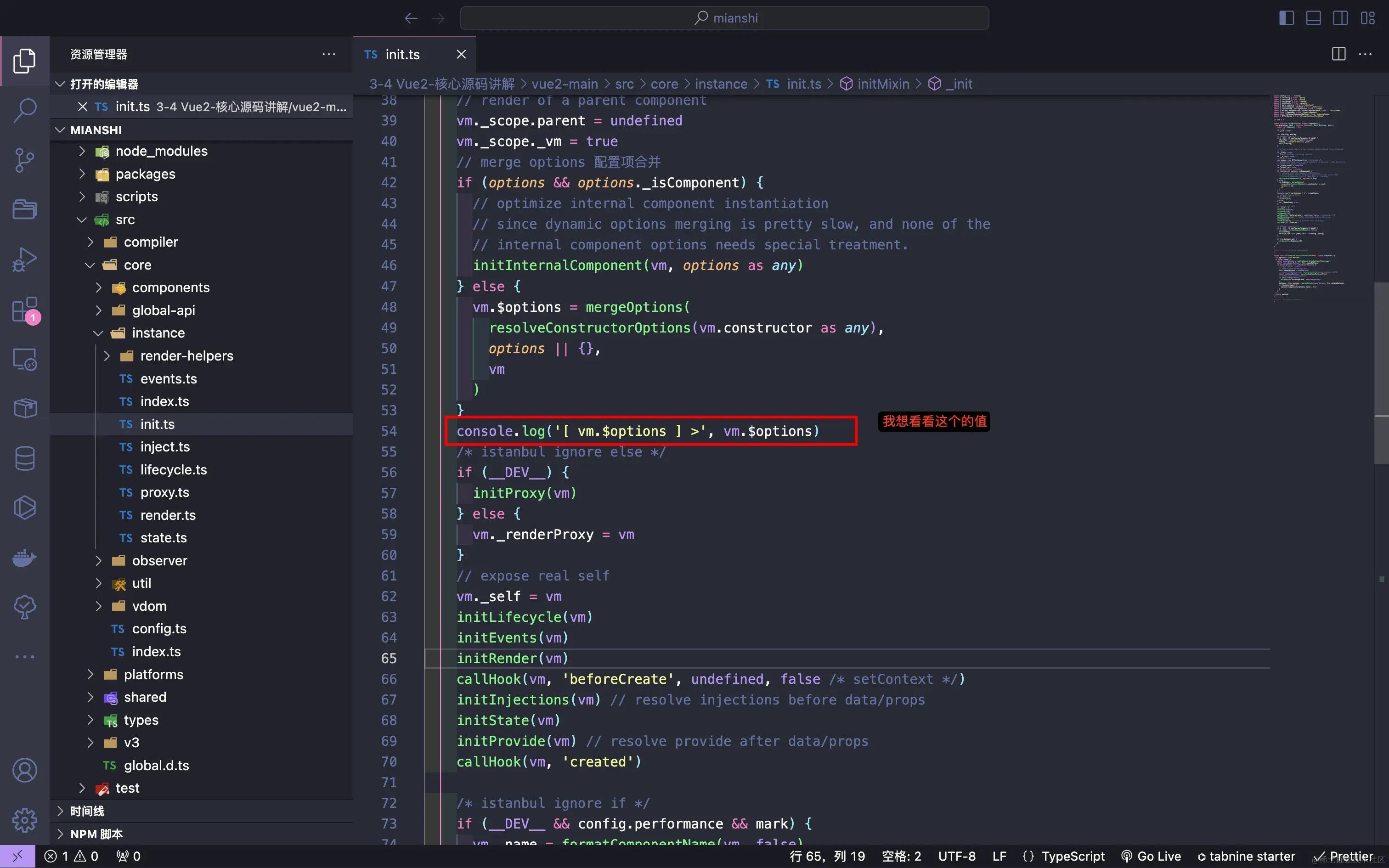Viewport: 1389px width, 868px height.
Task: Select the init.ts editor tab
Action: coord(402,55)
